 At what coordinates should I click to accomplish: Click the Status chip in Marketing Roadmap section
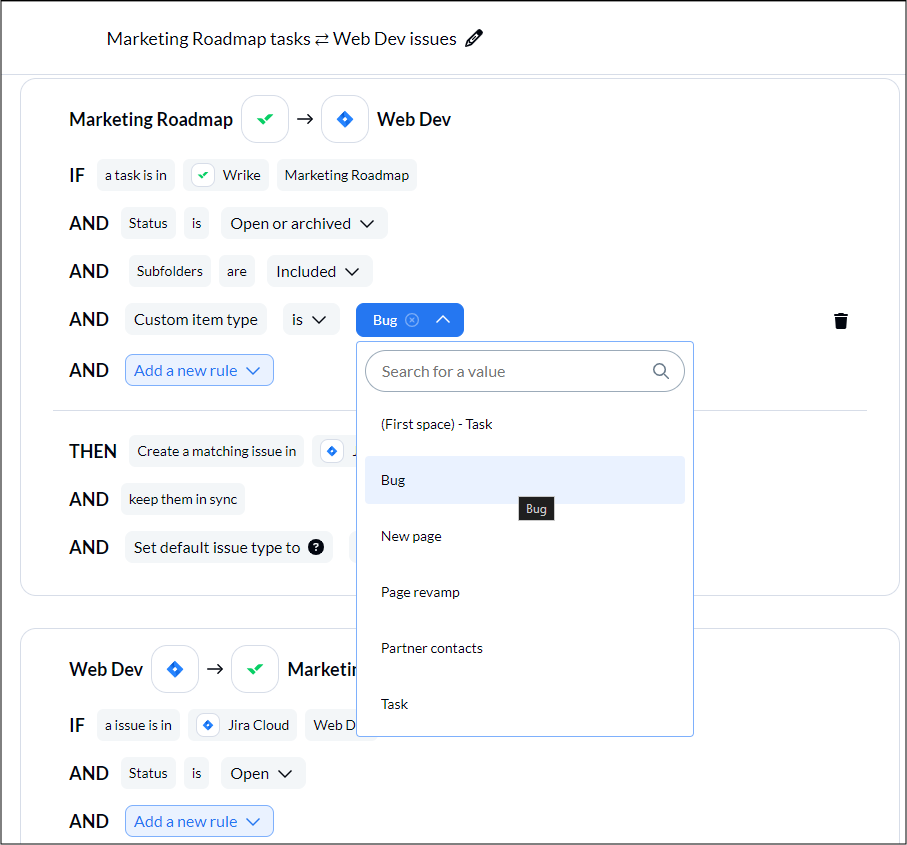pyautogui.click(x=148, y=223)
